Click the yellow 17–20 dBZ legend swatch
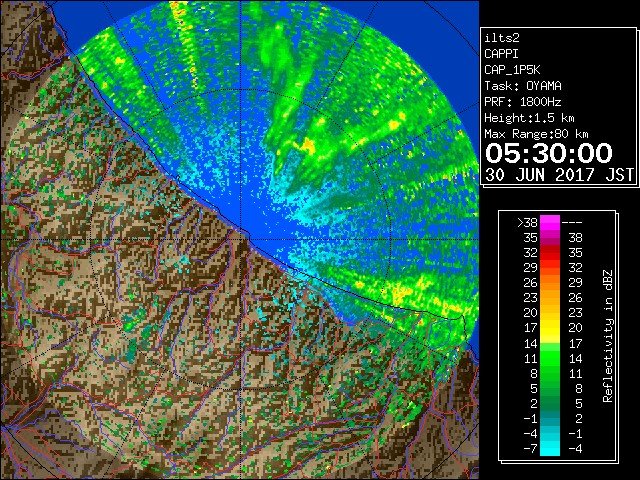640x480 pixels. click(550, 328)
